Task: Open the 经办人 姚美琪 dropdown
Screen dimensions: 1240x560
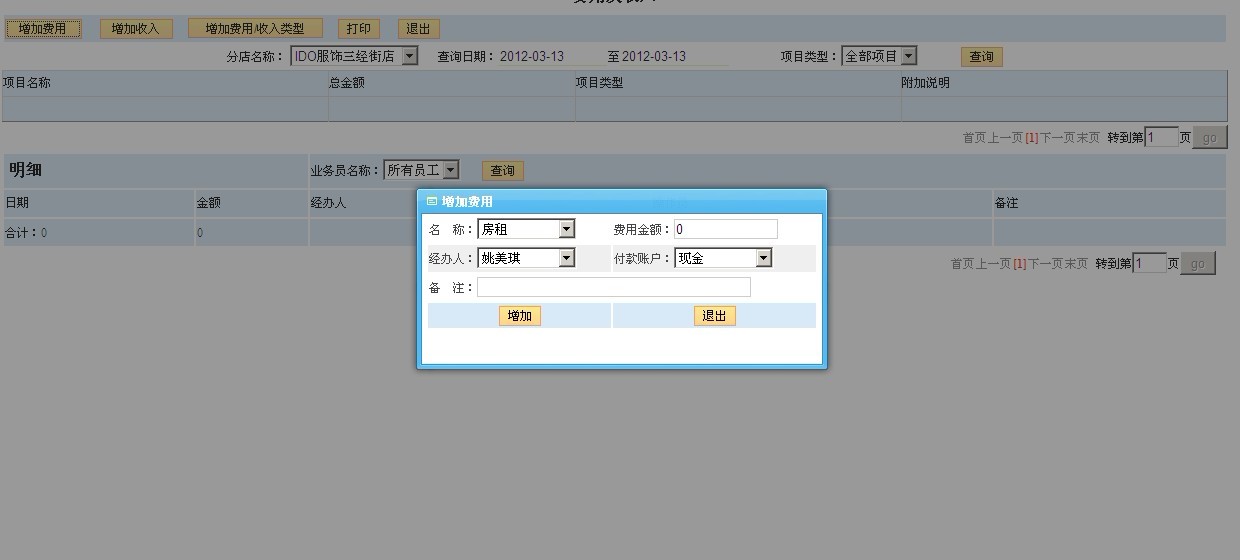Action: pyautogui.click(x=526, y=258)
